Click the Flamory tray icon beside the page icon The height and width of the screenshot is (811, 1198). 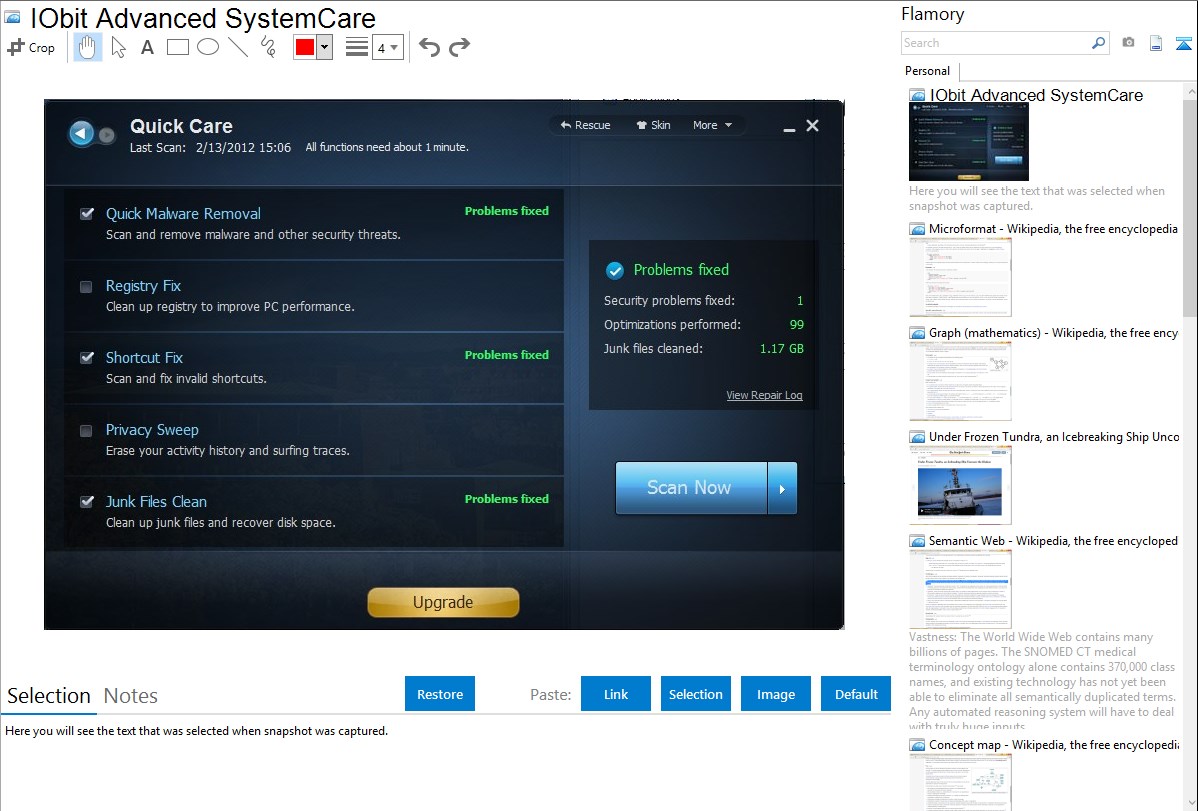pyautogui.click(x=1183, y=43)
